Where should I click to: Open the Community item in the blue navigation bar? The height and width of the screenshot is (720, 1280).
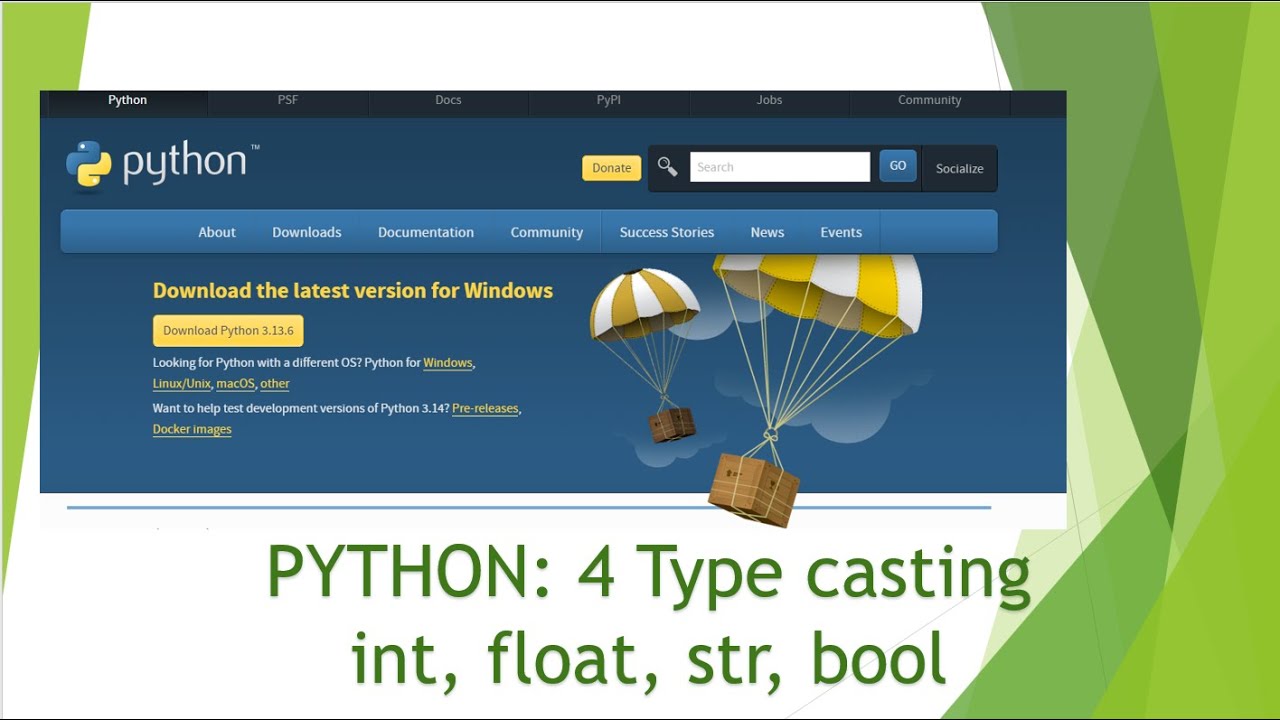(547, 232)
